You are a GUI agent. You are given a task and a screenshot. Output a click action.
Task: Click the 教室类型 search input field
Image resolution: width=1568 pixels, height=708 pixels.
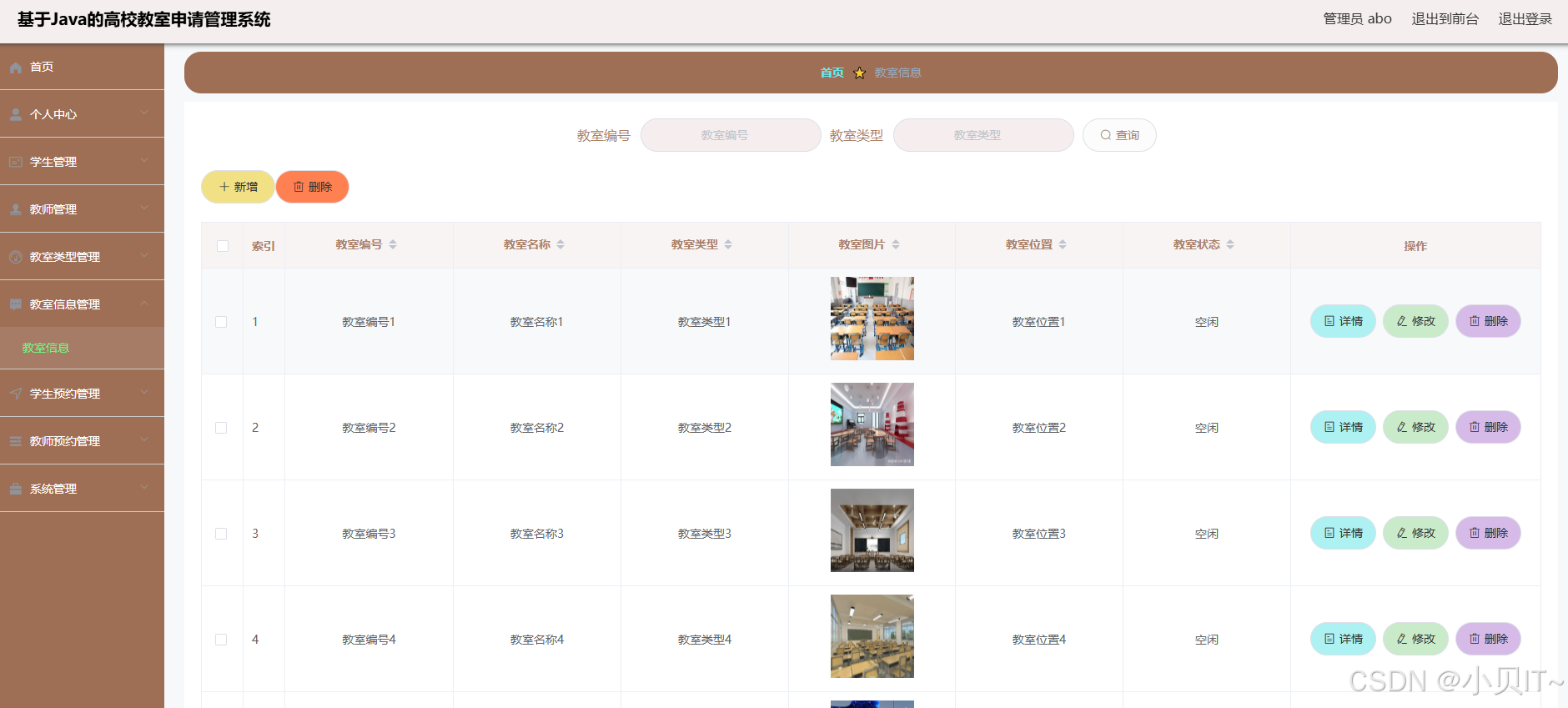(983, 135)
